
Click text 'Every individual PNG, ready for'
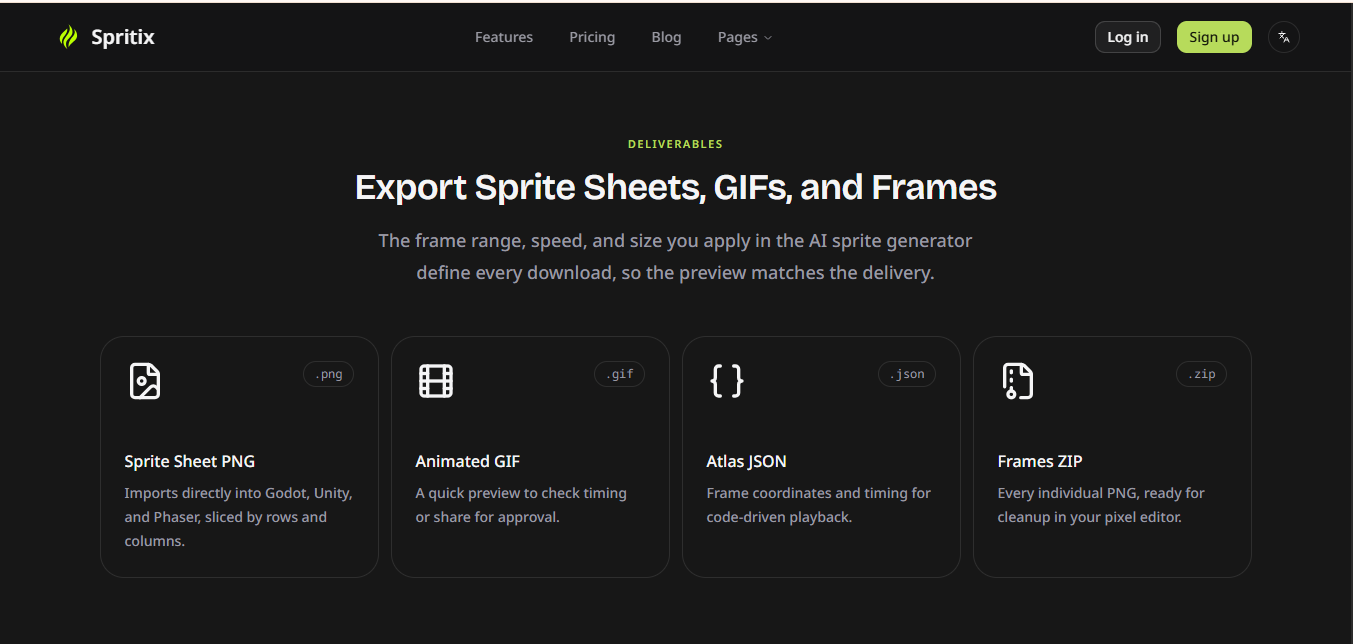(1101, 493)
